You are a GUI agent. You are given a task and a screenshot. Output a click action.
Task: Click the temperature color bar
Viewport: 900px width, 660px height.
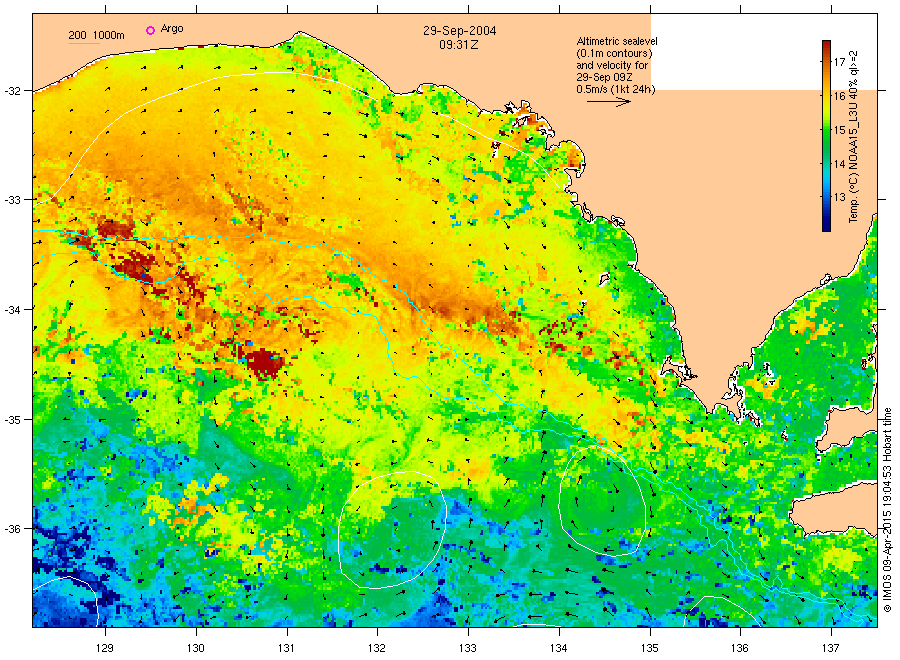pyautogui.click(x=826, y=136)
